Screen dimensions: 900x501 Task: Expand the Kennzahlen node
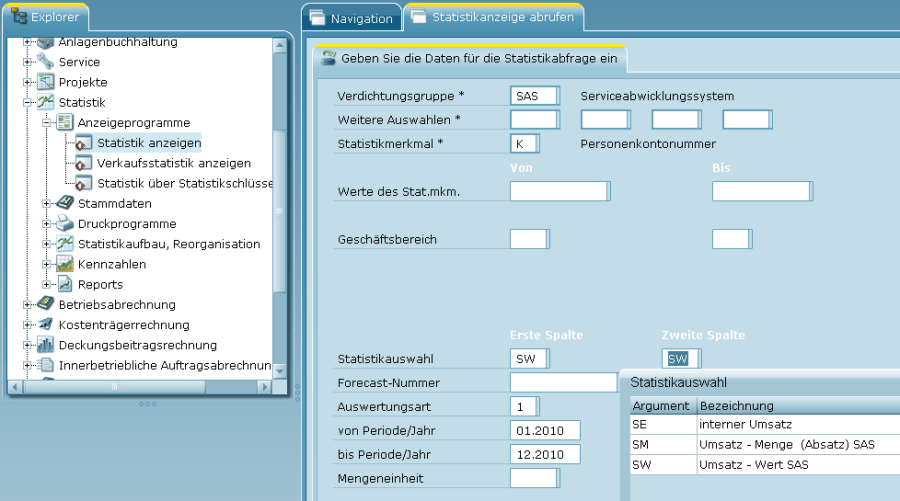point(46,264)
